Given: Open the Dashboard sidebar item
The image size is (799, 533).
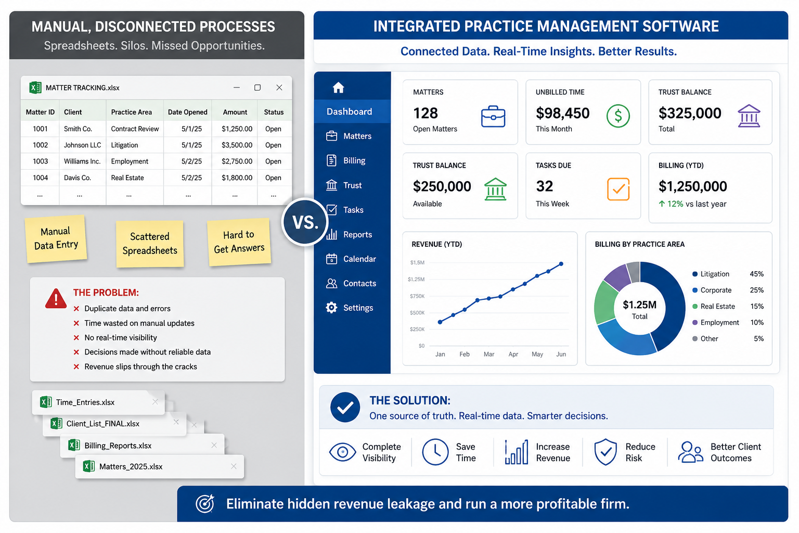Looking at the screenshot, I should [352, 112].
